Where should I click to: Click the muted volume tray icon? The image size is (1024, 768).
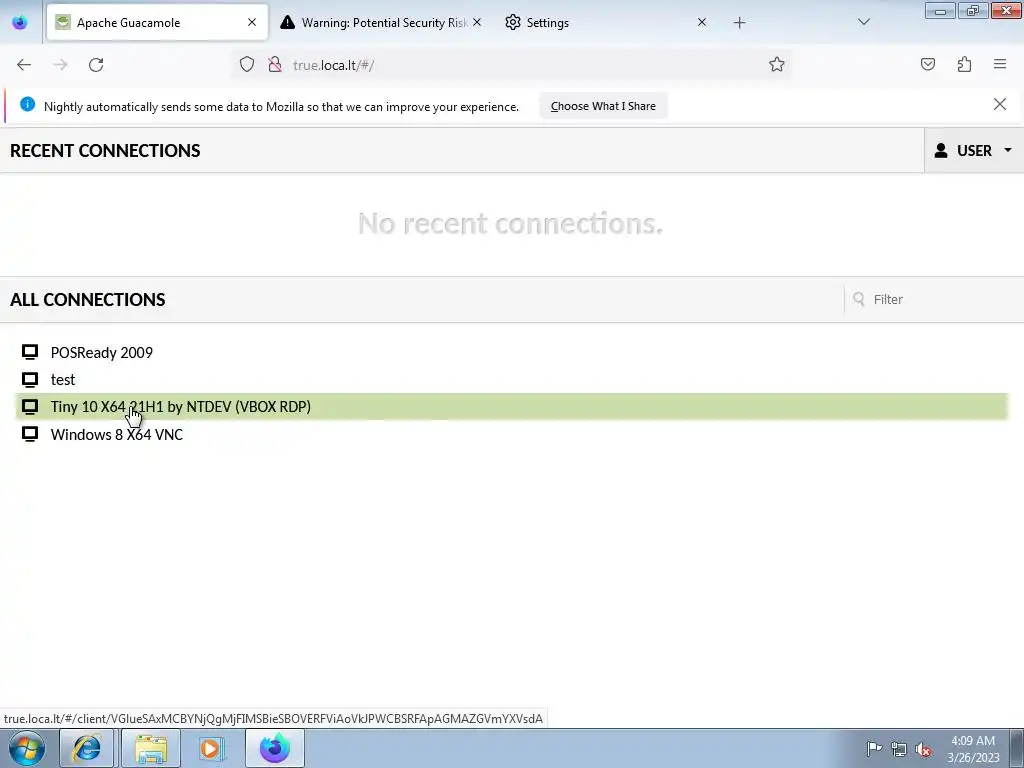923,748
